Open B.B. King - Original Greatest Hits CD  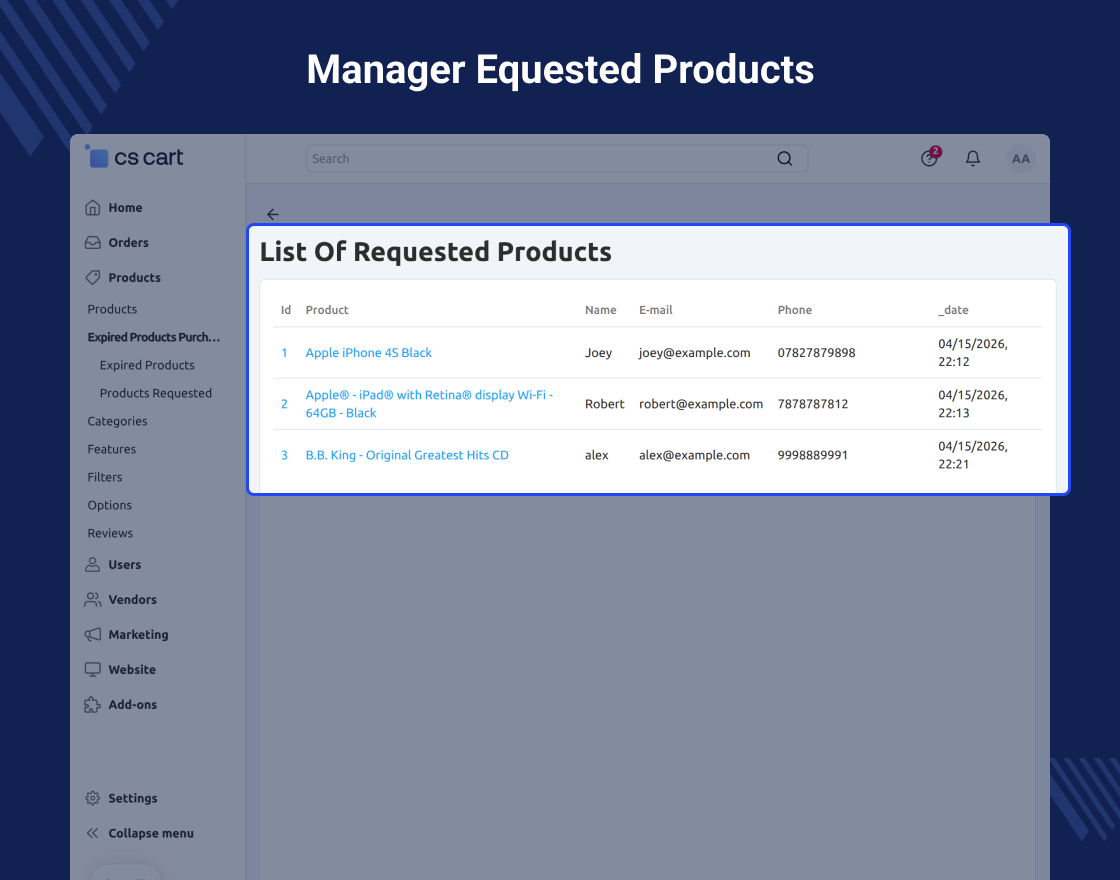[407, 455]
